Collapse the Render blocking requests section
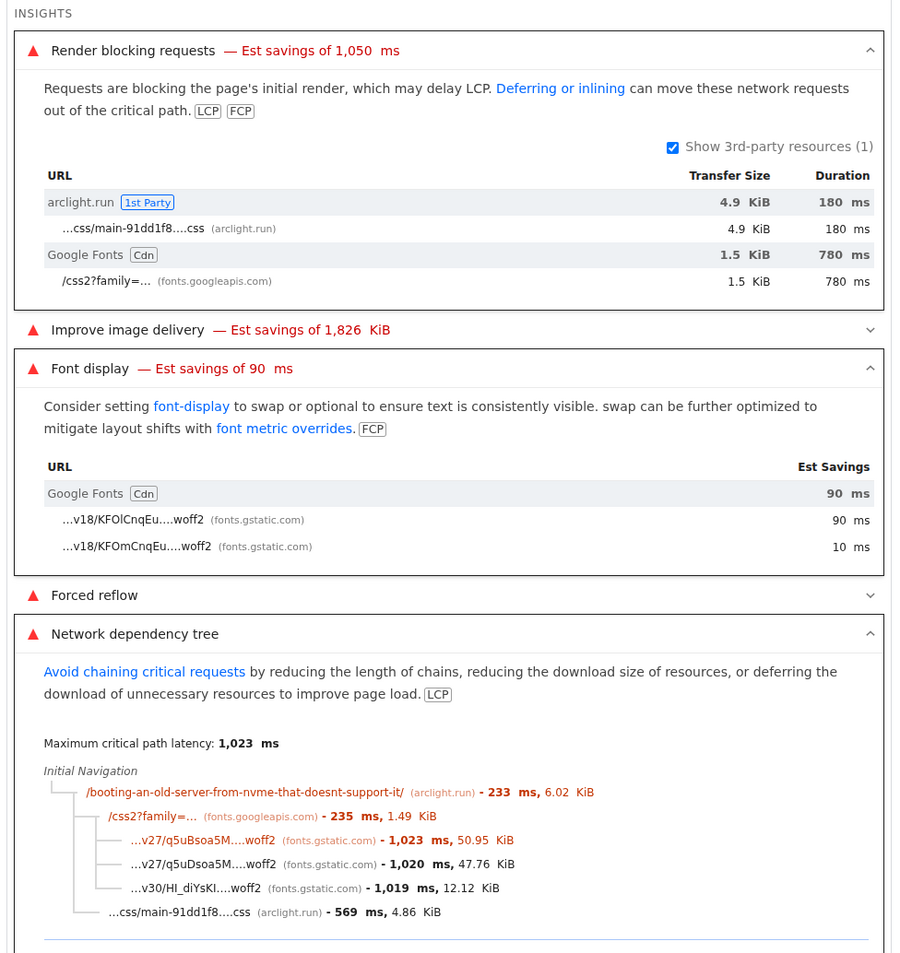Viewport: 900px width, 953px height. click(870, 51)
